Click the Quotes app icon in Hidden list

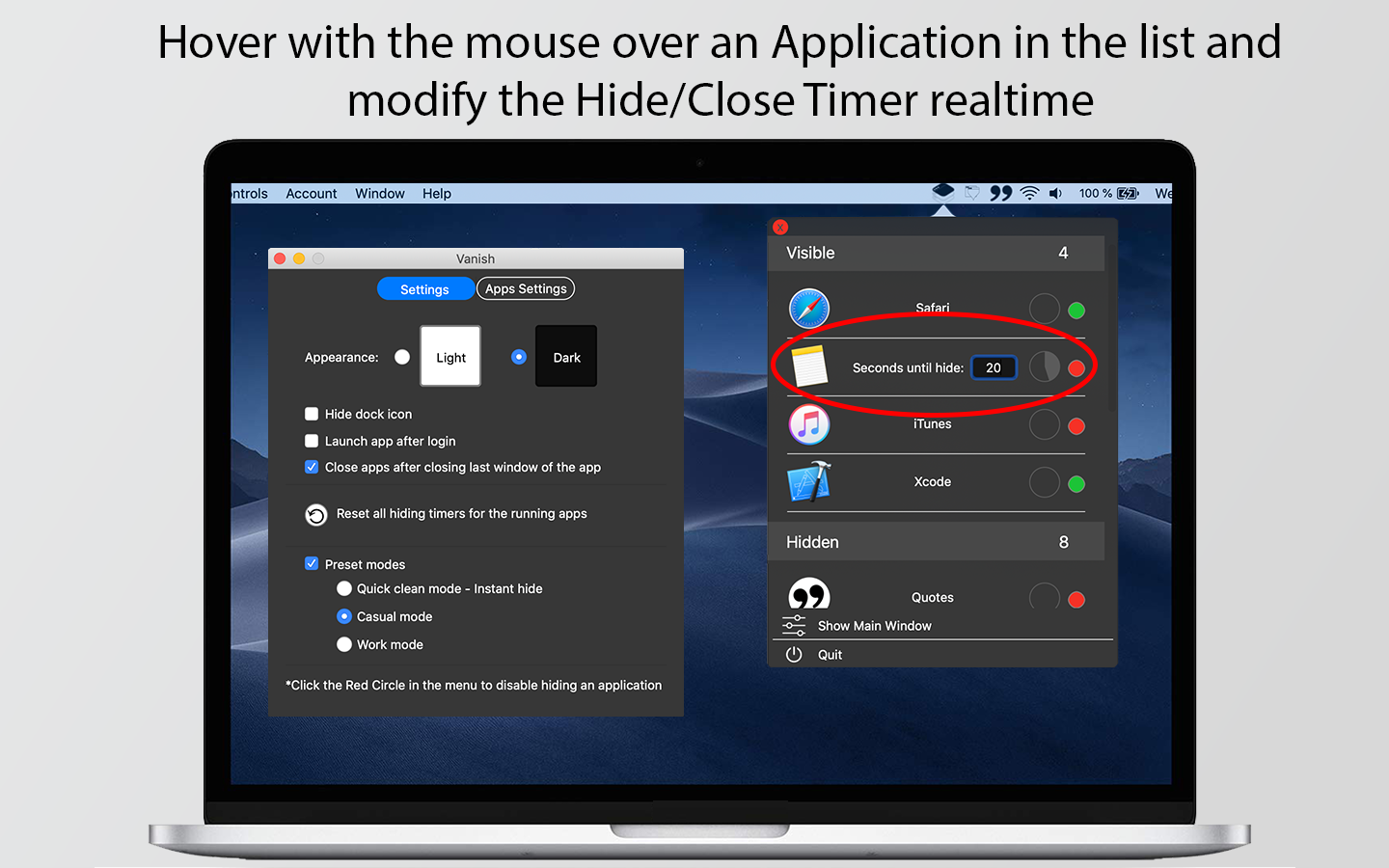[808, 594]
